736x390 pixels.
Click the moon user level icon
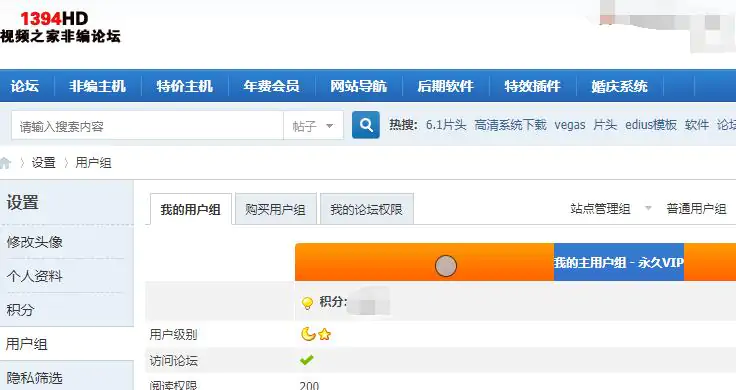(308, 334)
